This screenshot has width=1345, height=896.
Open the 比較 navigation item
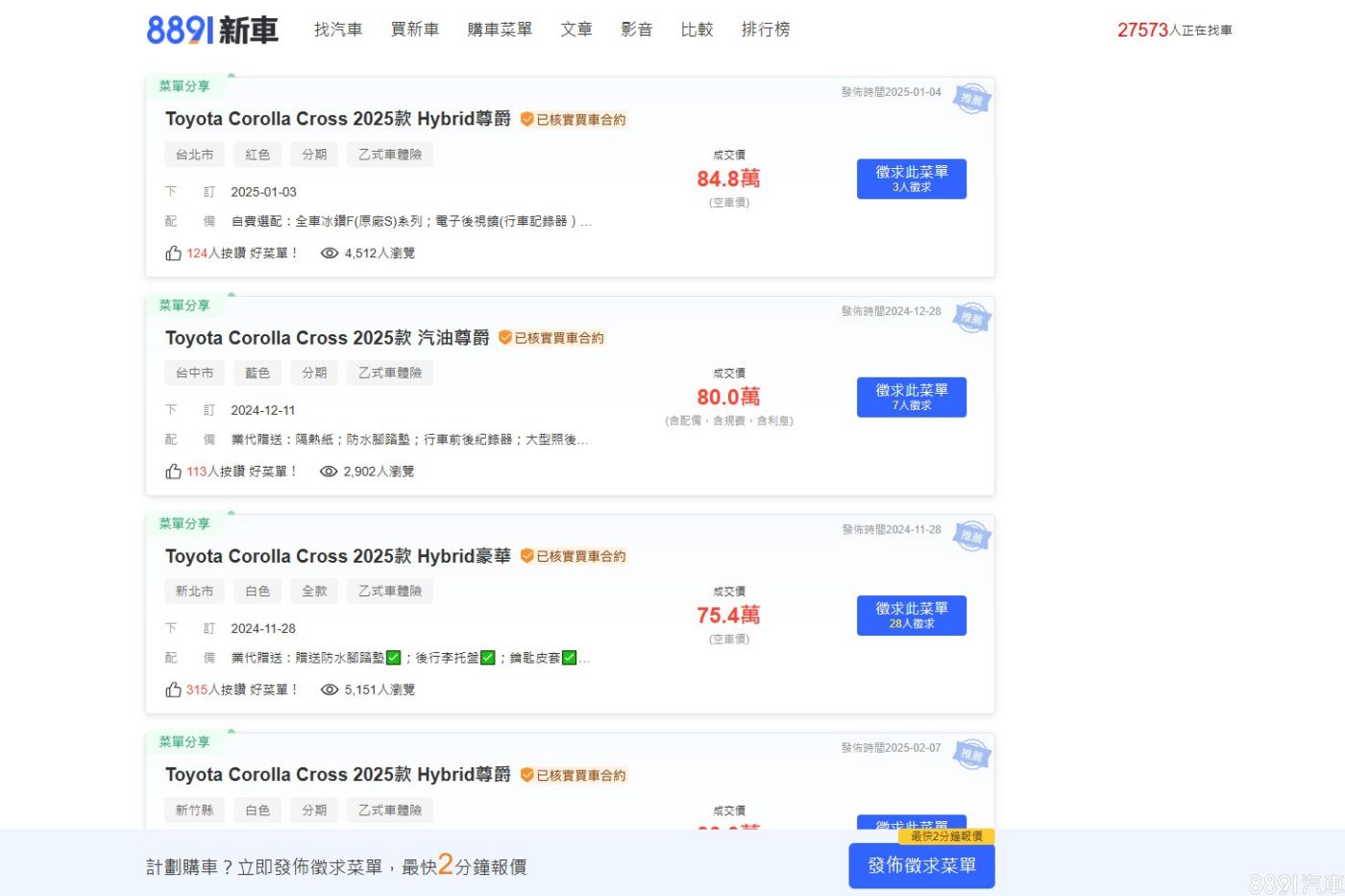(x=697, y=30)
